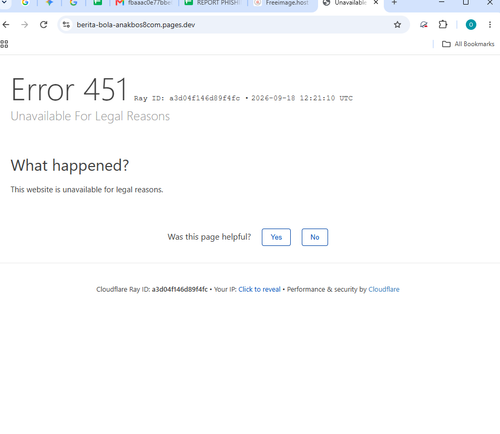Go back to the previous page

click(6, 25)
